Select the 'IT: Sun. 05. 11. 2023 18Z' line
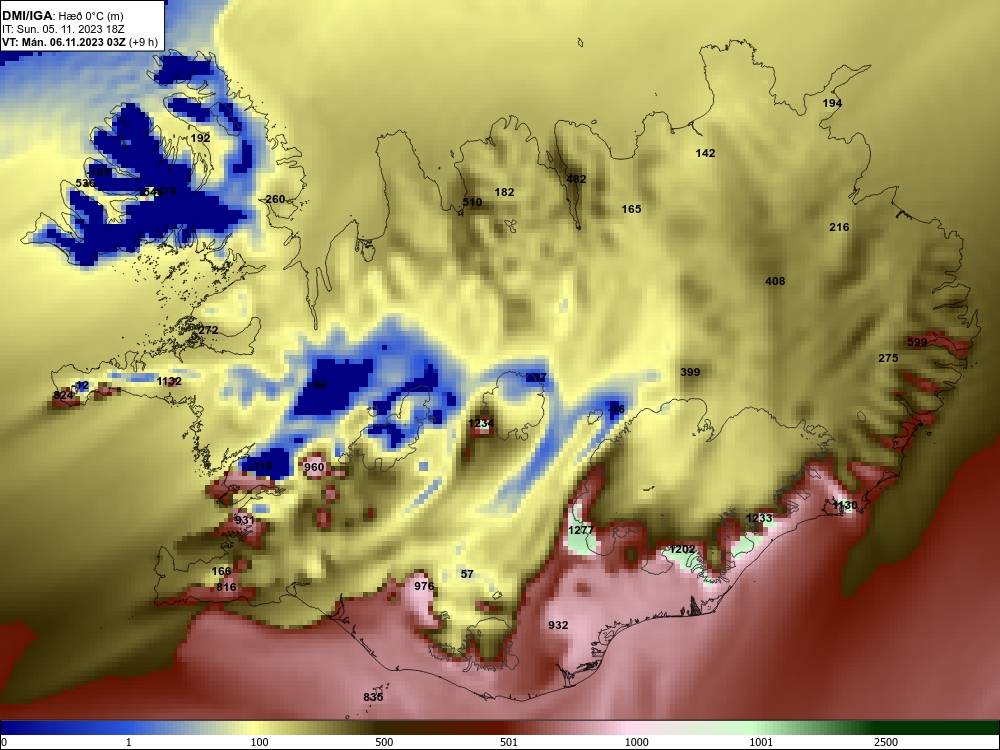Screen dimensions: 1000x750 (63, 29)
